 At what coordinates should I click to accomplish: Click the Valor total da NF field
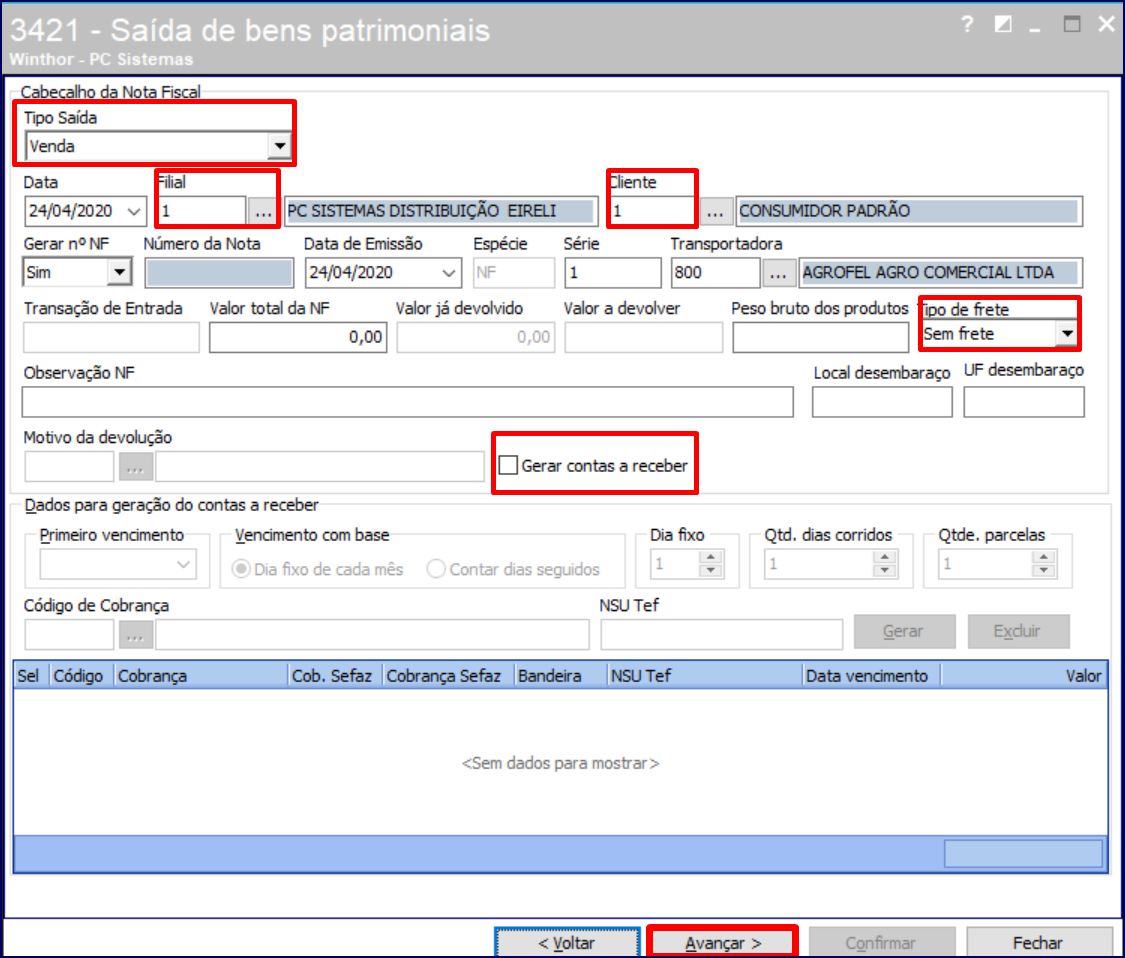coord(298,337)
